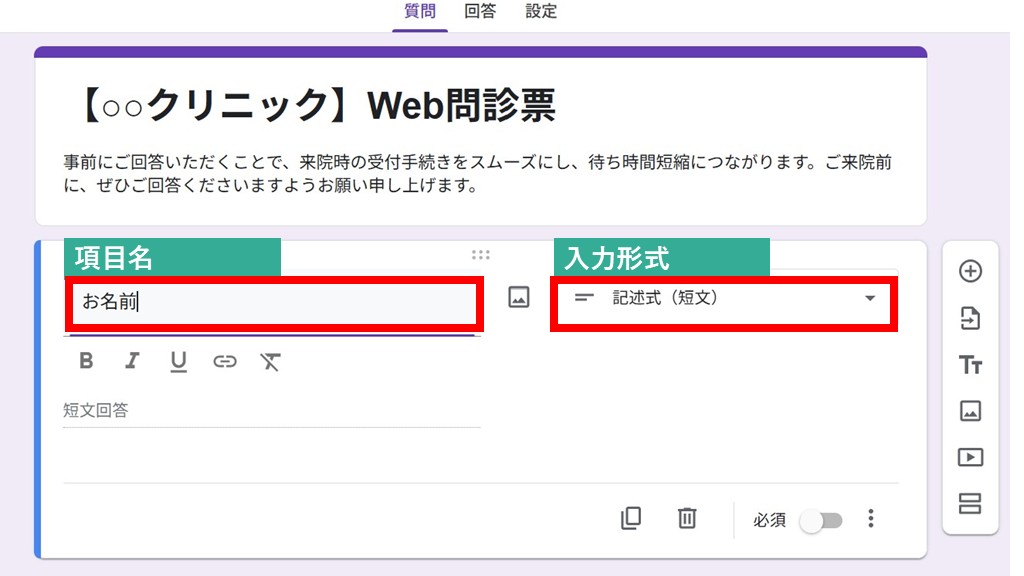Delete the question with the trash icon
Image resolution: width=1024 pixels, height=576 pixels.
687,519
